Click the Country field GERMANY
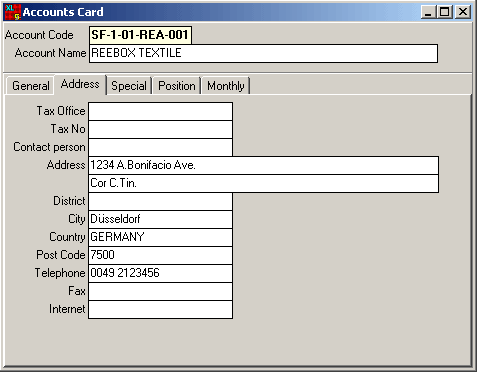The height and width of the screenshot is (372, 477). click(160, 237)
